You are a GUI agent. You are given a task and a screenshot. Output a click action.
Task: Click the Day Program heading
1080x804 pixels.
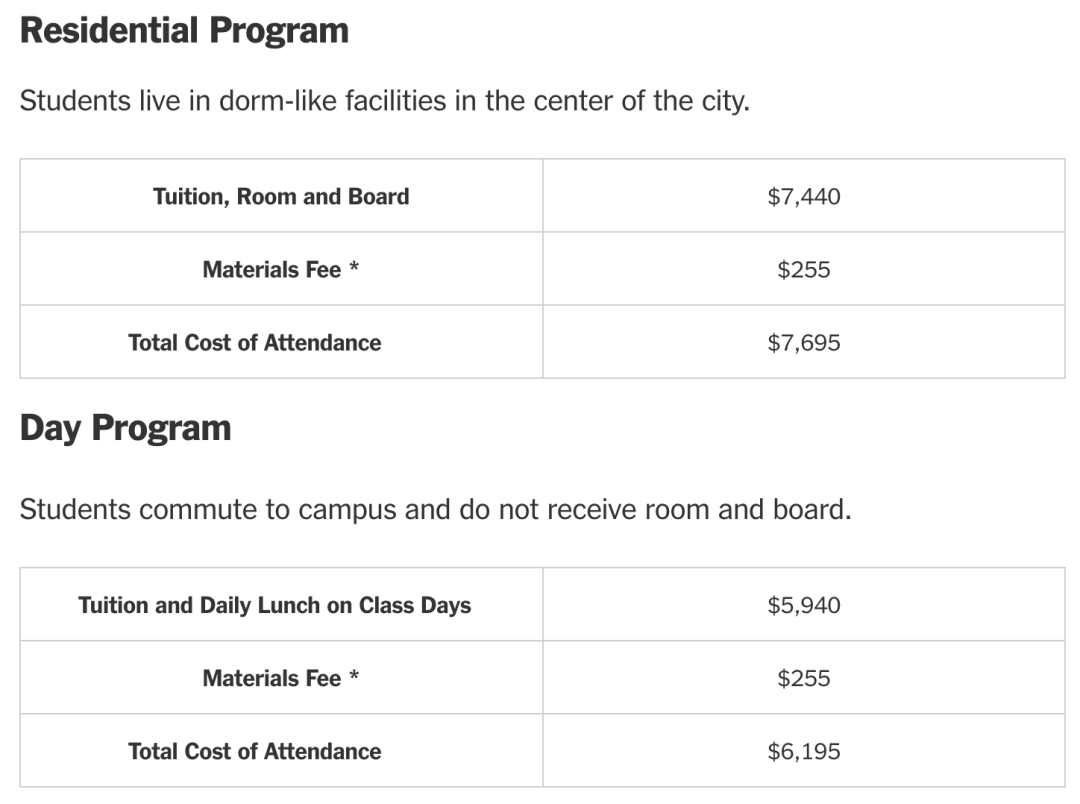[x=125, y=428]
